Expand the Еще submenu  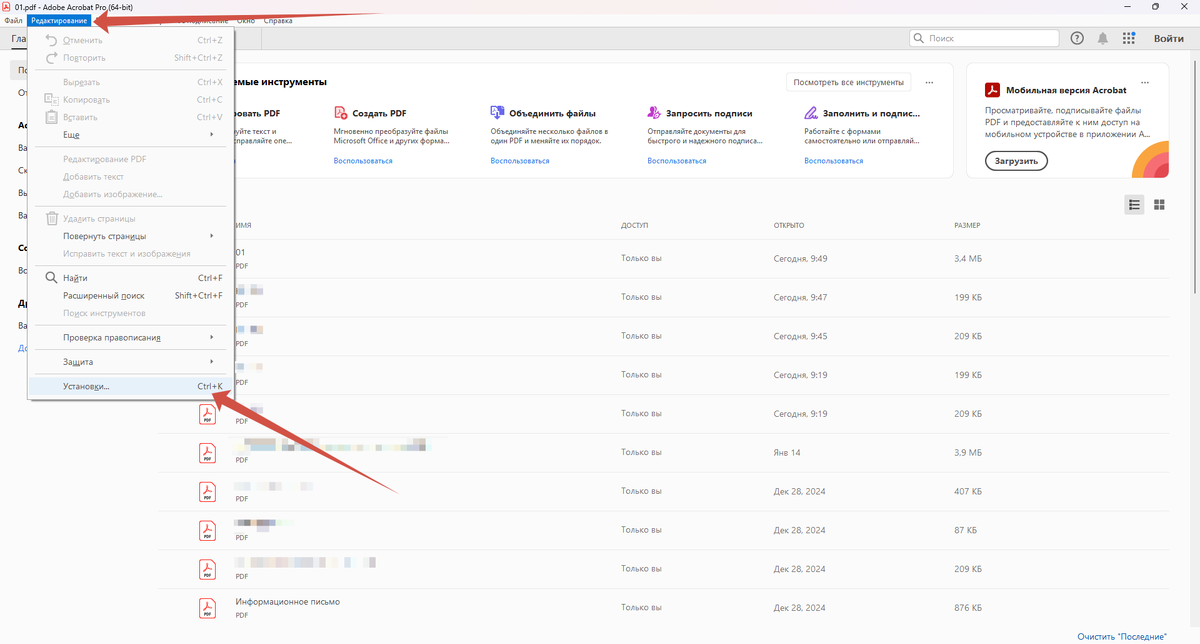(130, 134)
